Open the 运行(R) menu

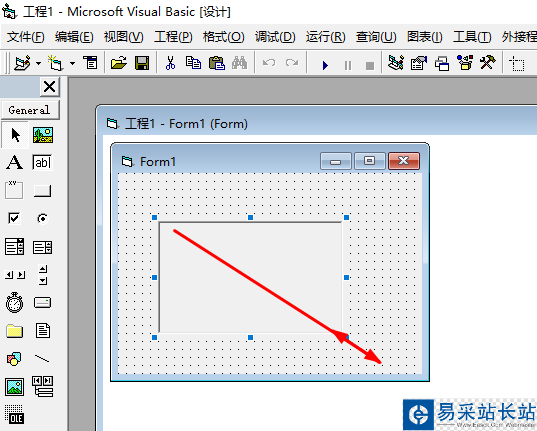pos(326,37)
